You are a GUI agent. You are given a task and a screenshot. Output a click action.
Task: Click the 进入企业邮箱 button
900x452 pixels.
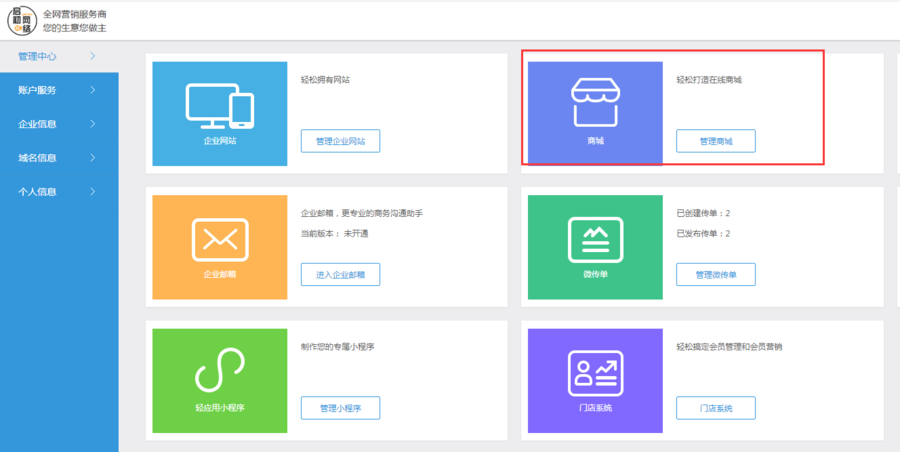(x=340, y=275)
